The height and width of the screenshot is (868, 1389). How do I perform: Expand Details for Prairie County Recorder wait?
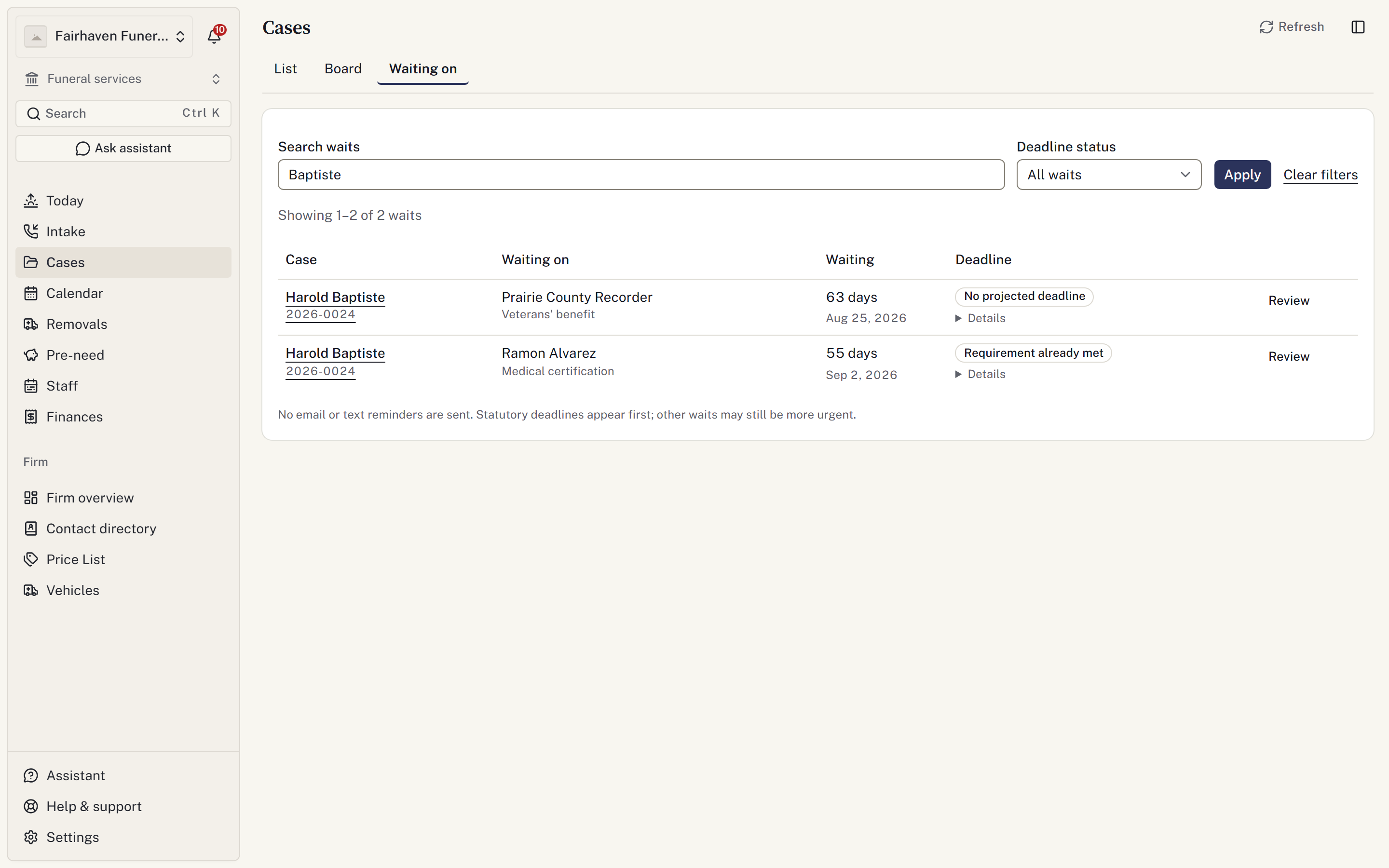(x=980, y=318)
